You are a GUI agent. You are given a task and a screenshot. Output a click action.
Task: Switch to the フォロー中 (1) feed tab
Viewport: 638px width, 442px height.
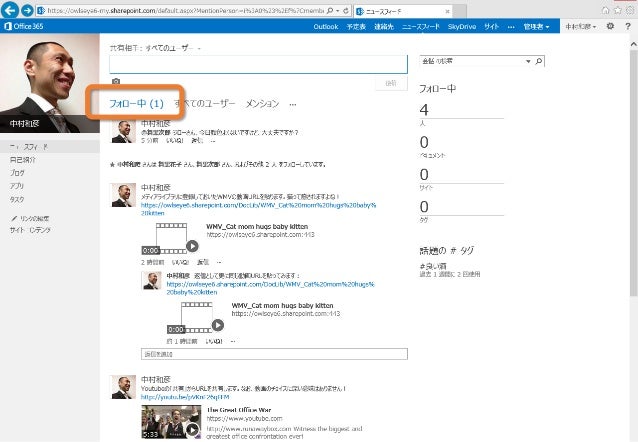point(136,103)
